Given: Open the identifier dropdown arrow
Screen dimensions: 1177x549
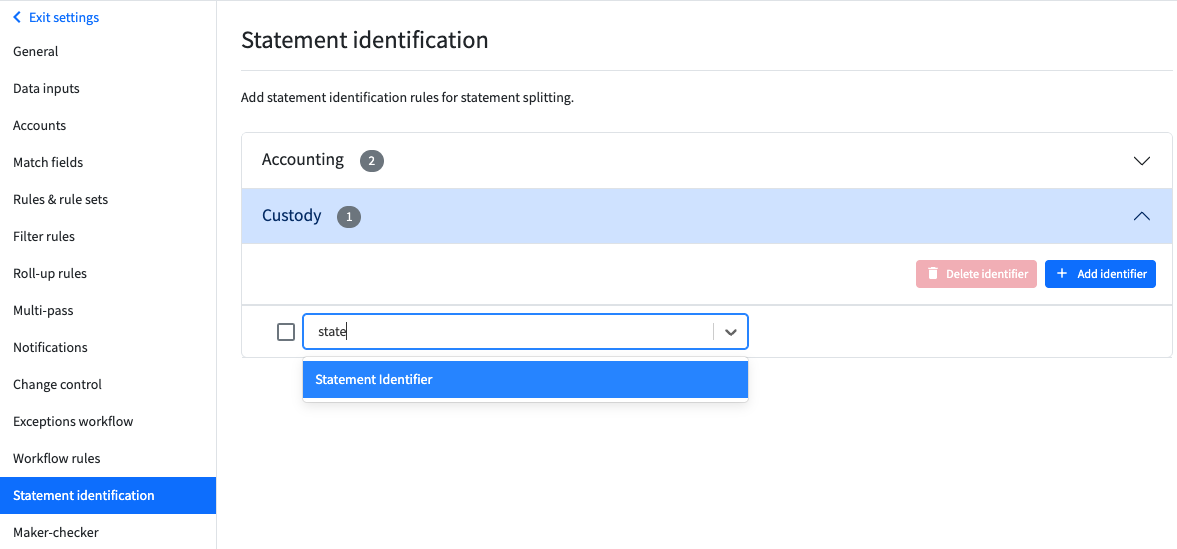Looking at the screenshot, I should (730, 331).
